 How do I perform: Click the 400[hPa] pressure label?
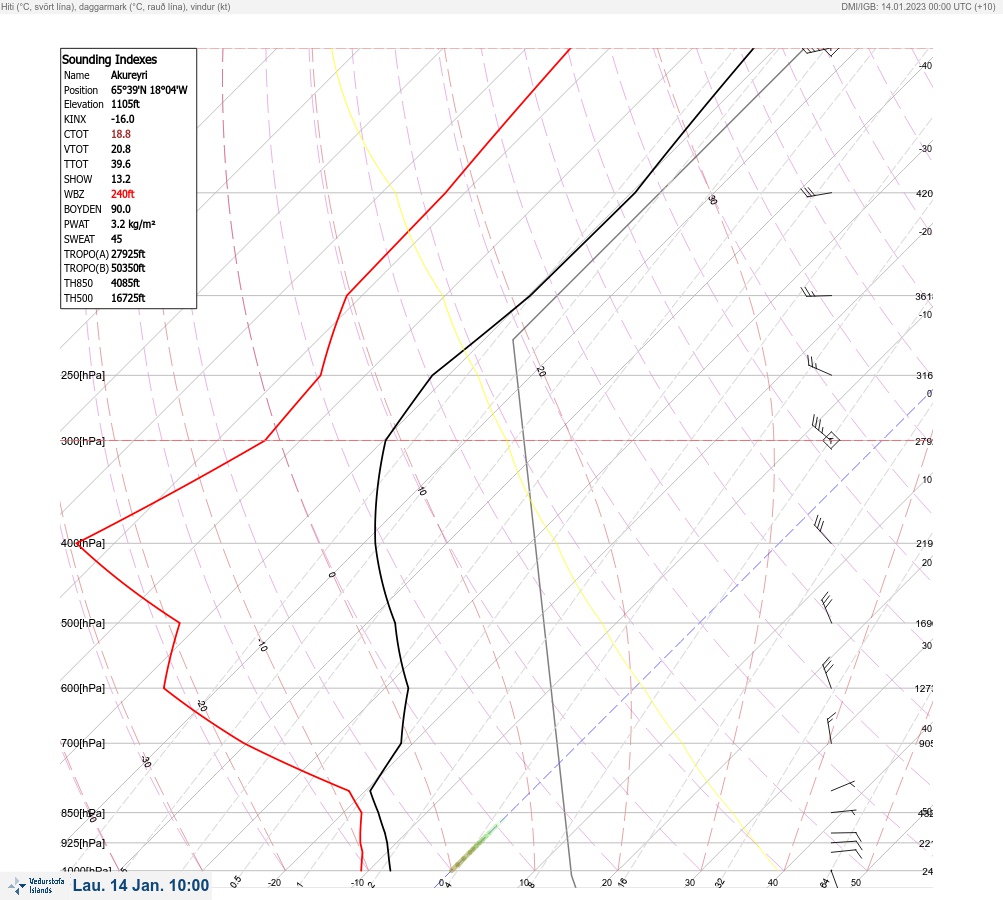(83, 543)
